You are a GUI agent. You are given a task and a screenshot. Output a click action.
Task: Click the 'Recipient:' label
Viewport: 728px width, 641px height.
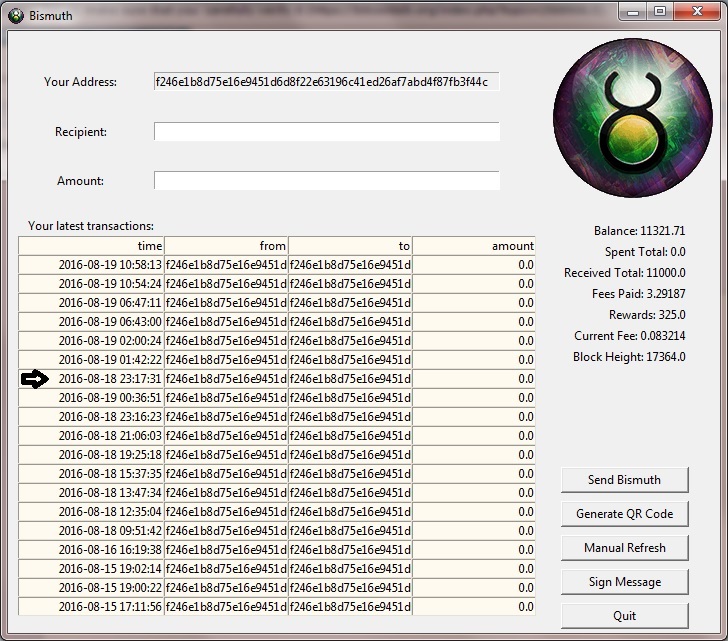tap(81, 132)
